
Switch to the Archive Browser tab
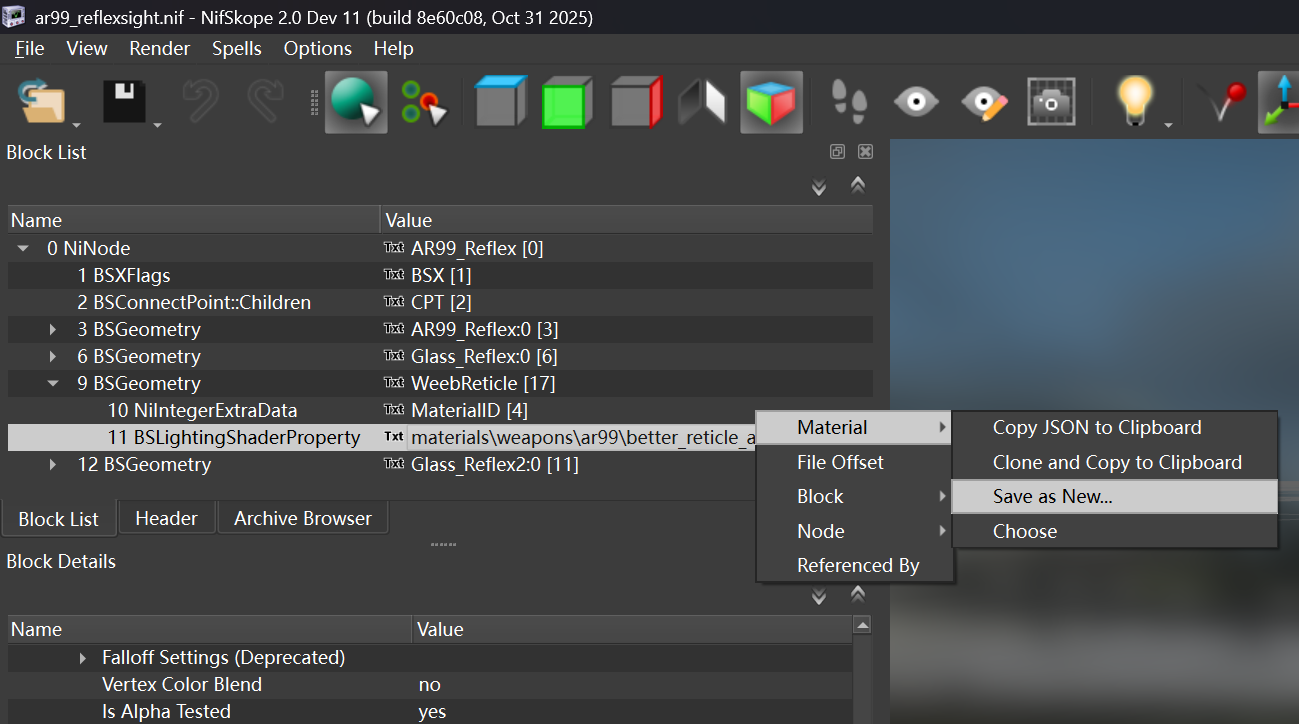303,518
